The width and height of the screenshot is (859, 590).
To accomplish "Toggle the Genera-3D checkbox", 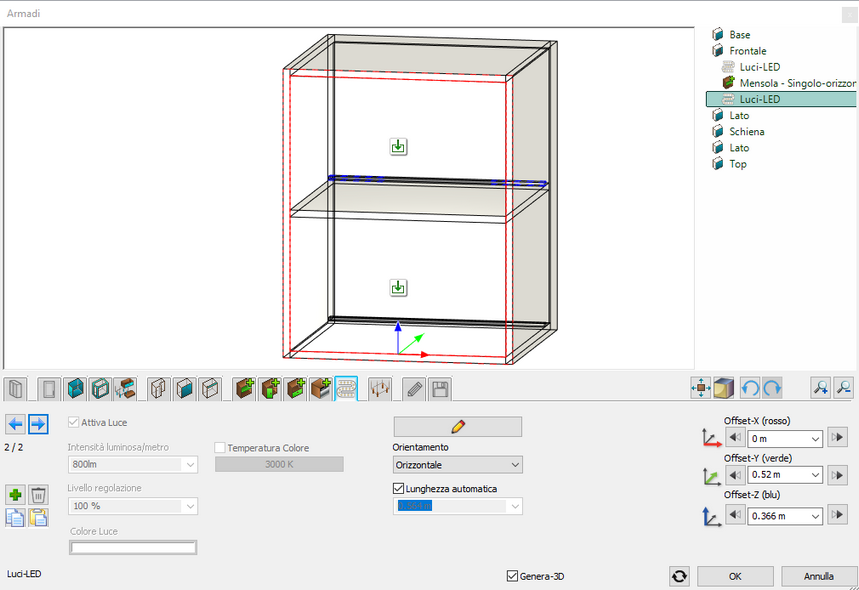I will (512, 576).
